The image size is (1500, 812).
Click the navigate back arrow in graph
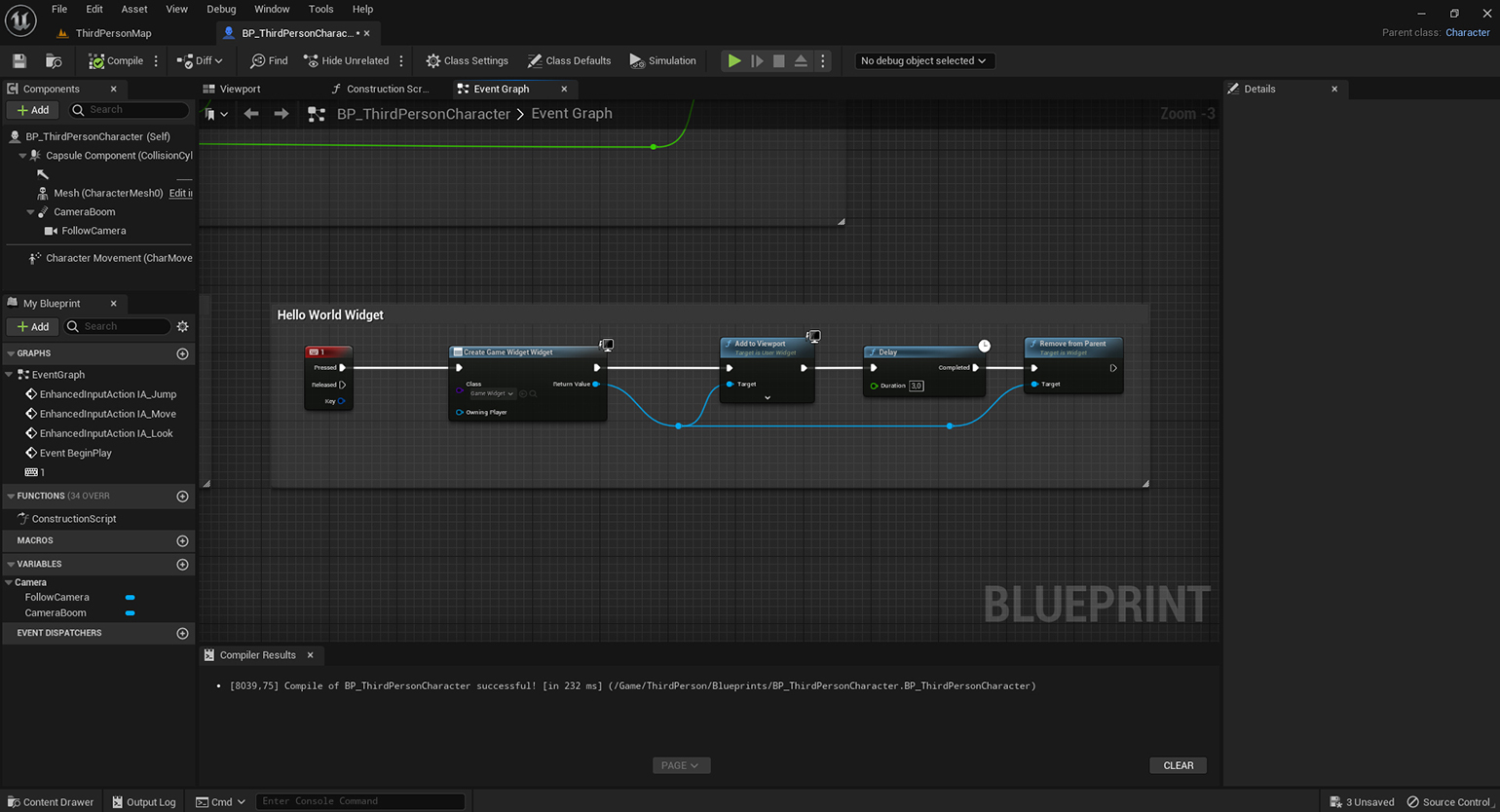[x=251, y=114]
